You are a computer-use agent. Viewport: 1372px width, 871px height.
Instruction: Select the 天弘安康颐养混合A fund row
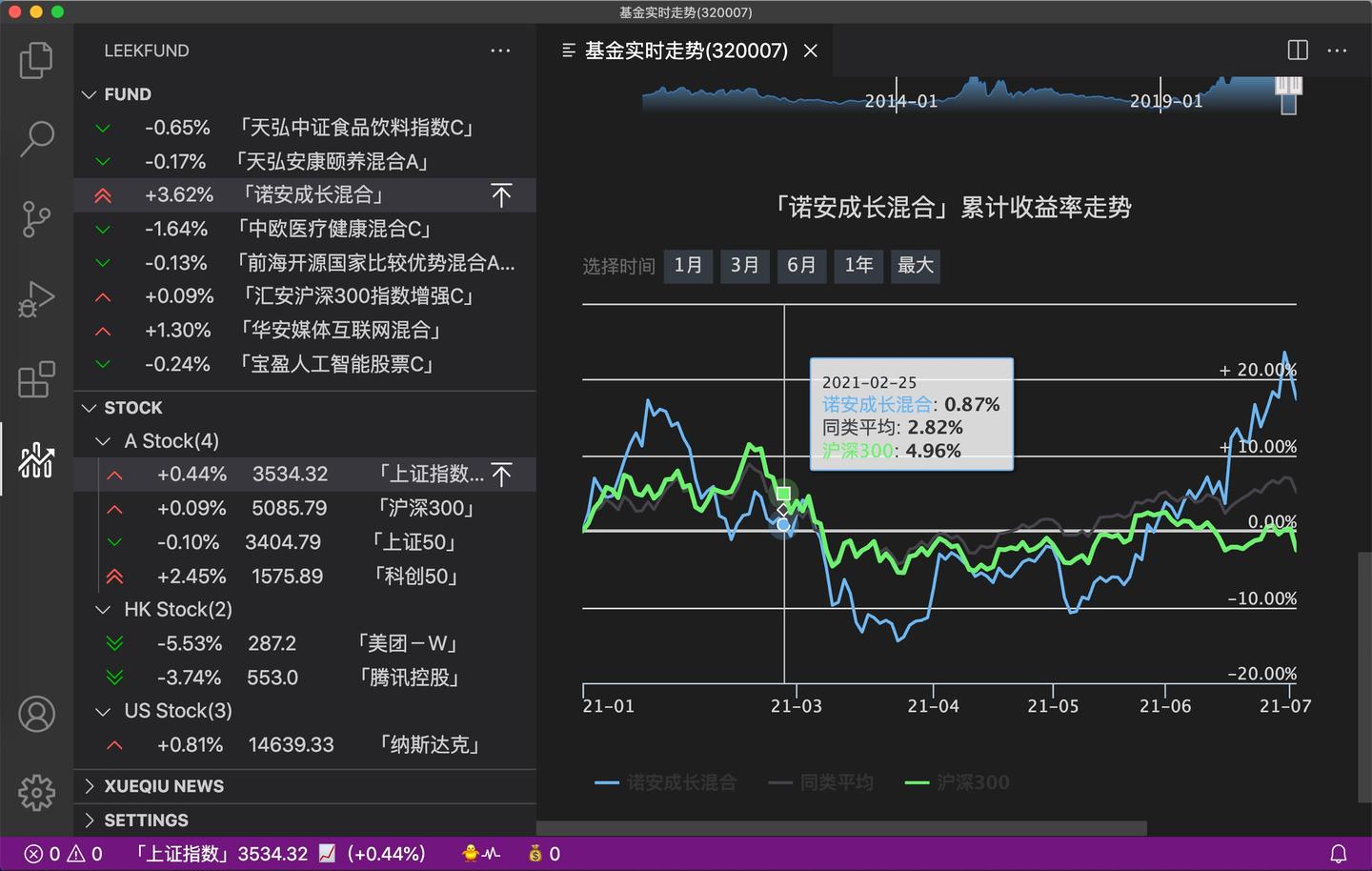point(305,162)
